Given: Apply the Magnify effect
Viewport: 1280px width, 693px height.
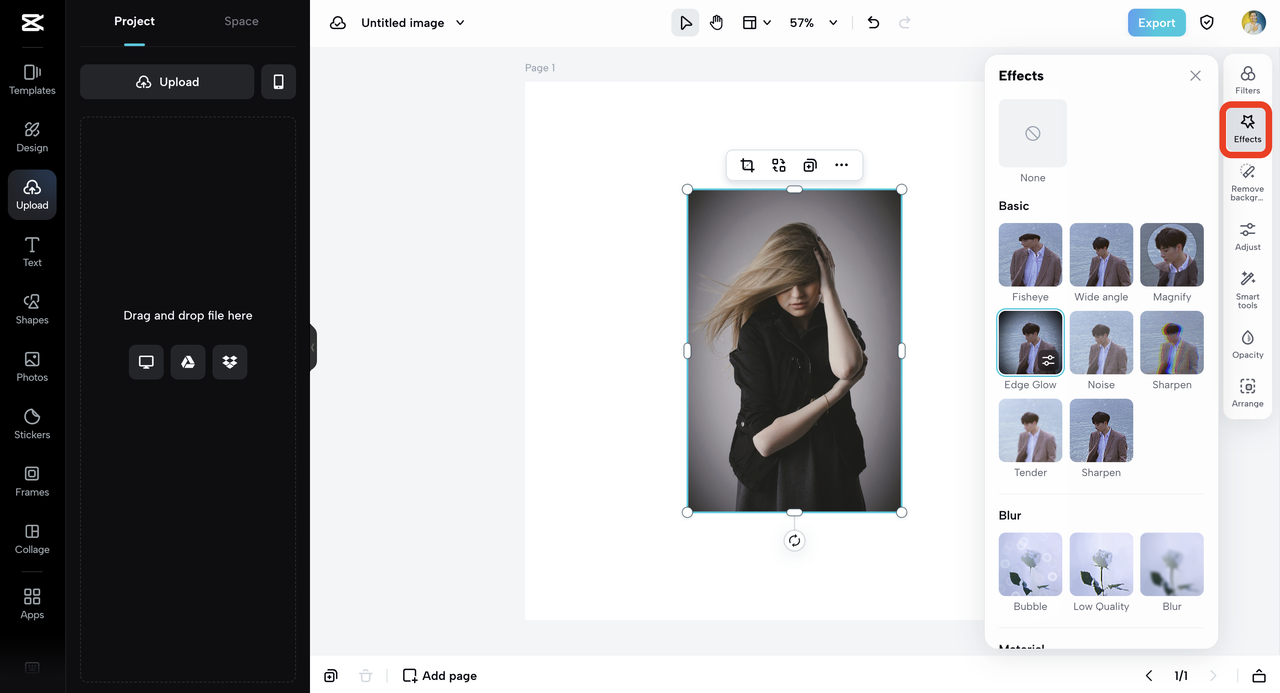Looking at the screenshot, I should tap(1172, 255).
